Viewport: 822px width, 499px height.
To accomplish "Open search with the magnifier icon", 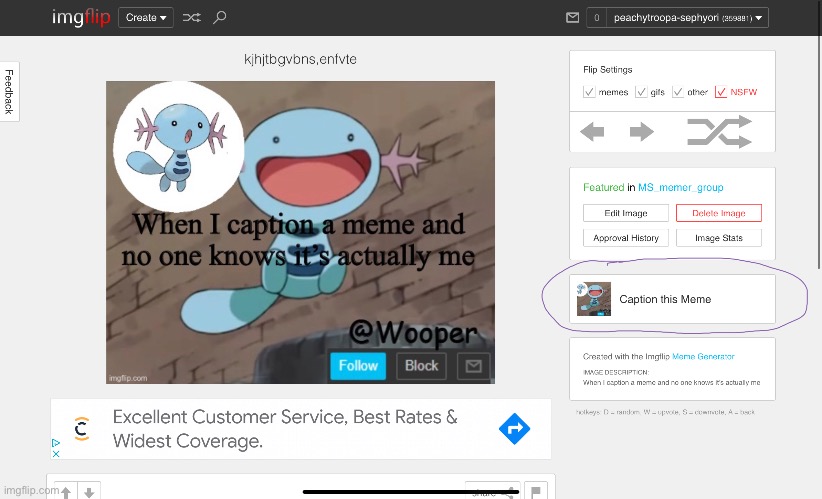I will (220, 17).
